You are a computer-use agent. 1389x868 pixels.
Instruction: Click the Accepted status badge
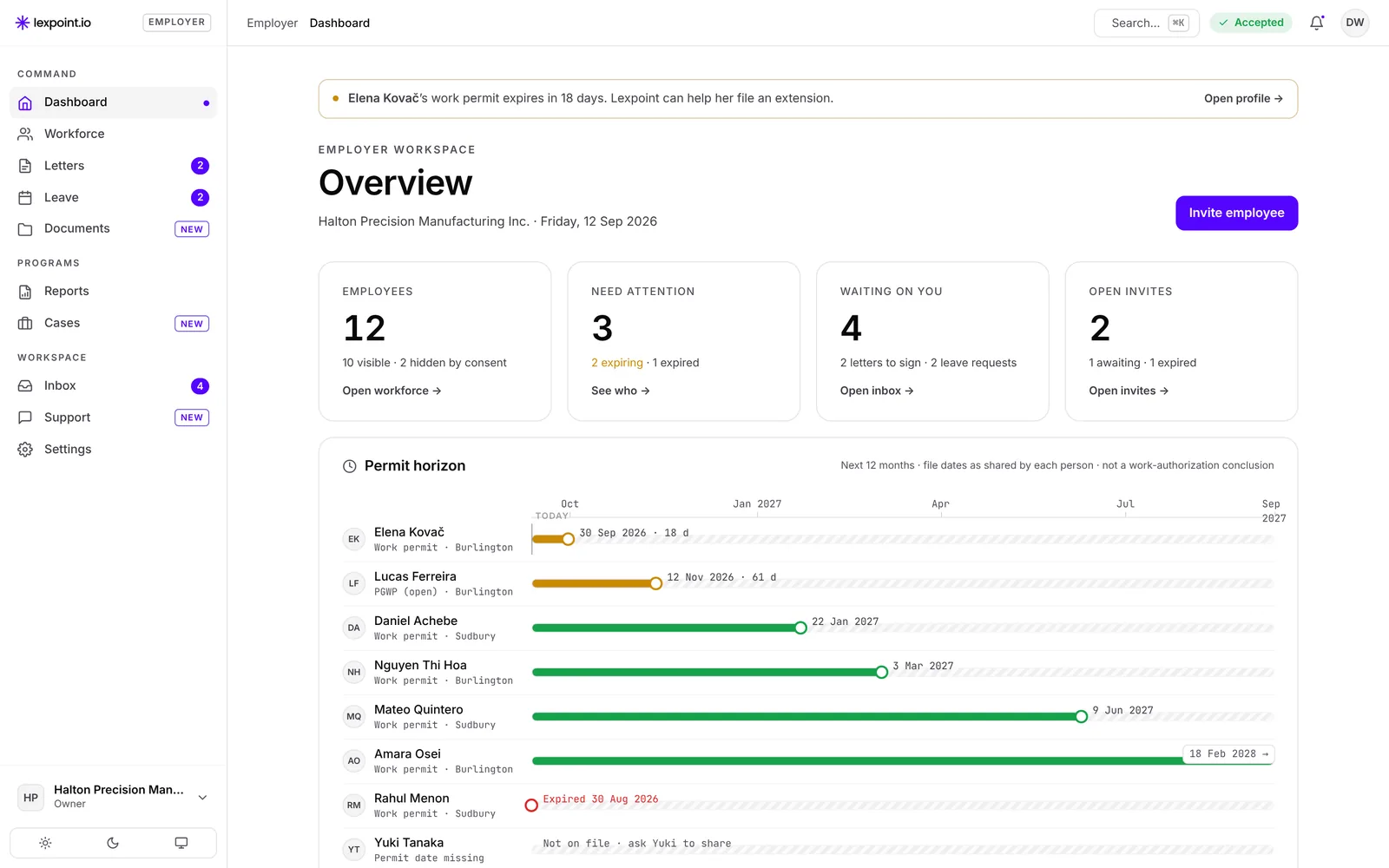tap(1251, 23)
